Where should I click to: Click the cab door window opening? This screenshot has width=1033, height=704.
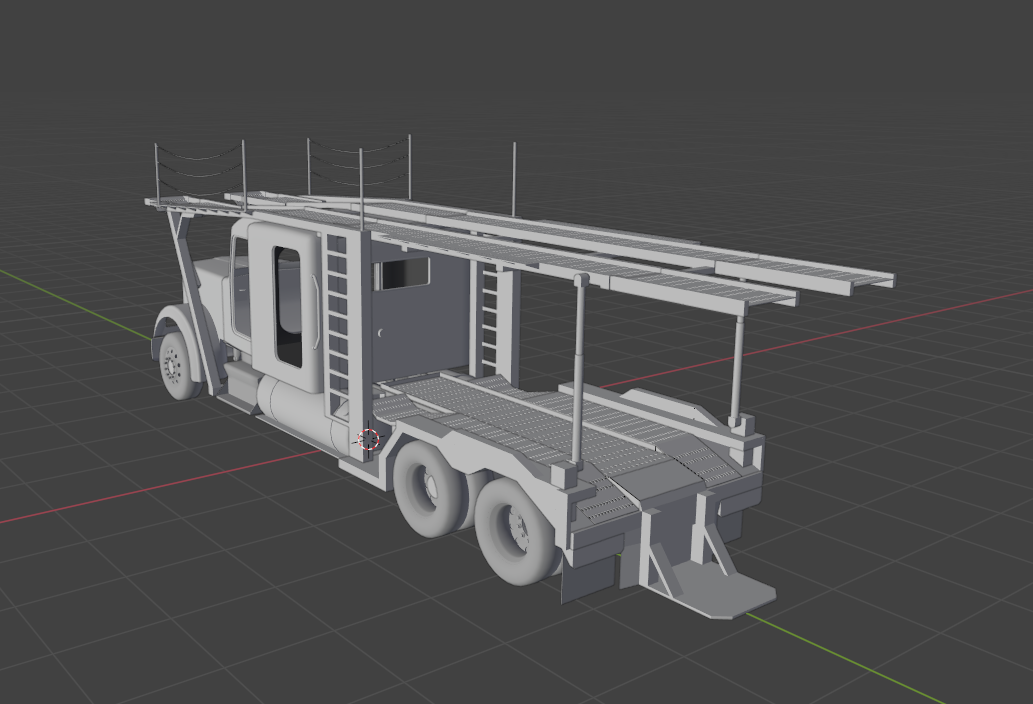(287, 306)
